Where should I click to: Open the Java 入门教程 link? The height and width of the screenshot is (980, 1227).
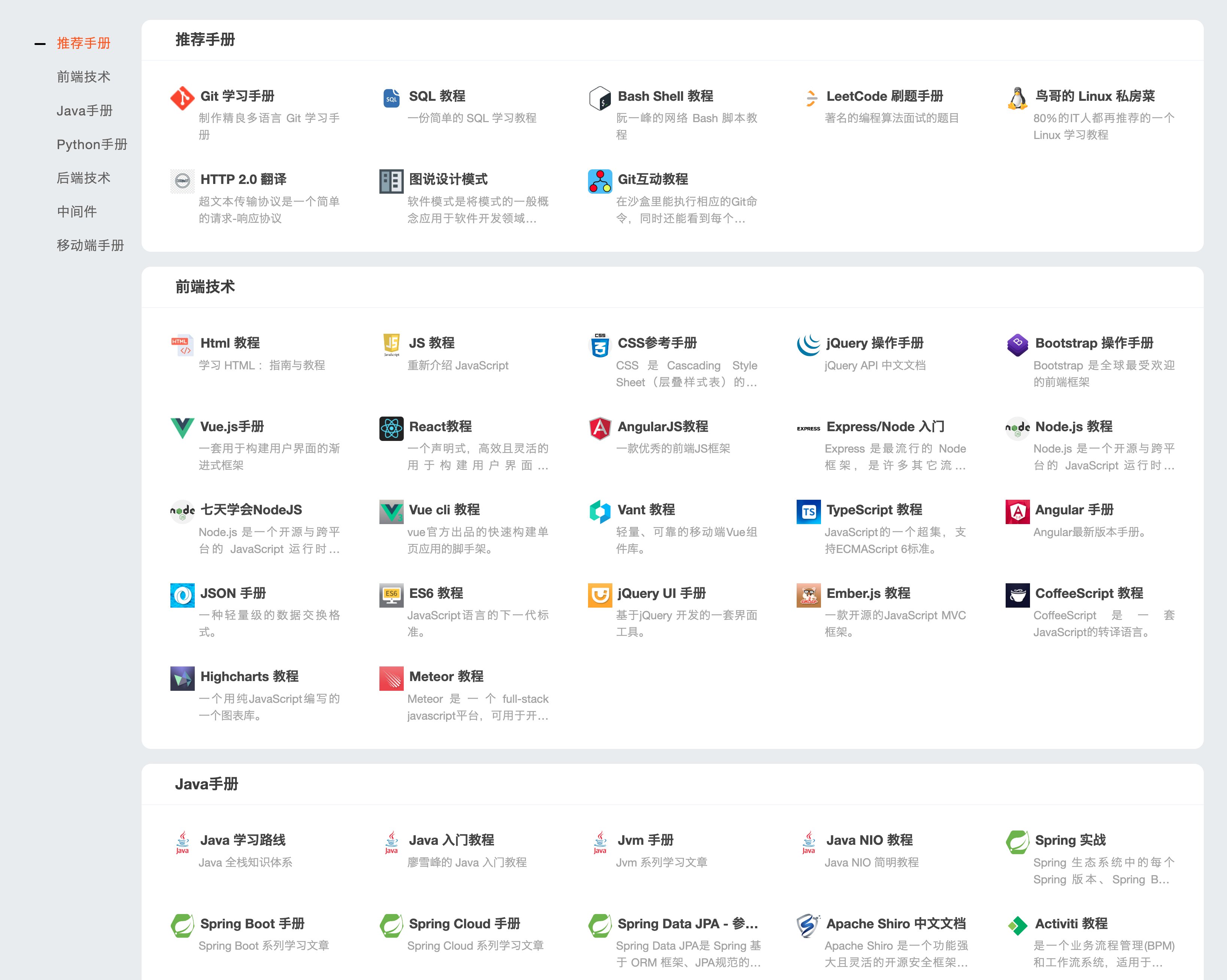click(x=452, y=840)
